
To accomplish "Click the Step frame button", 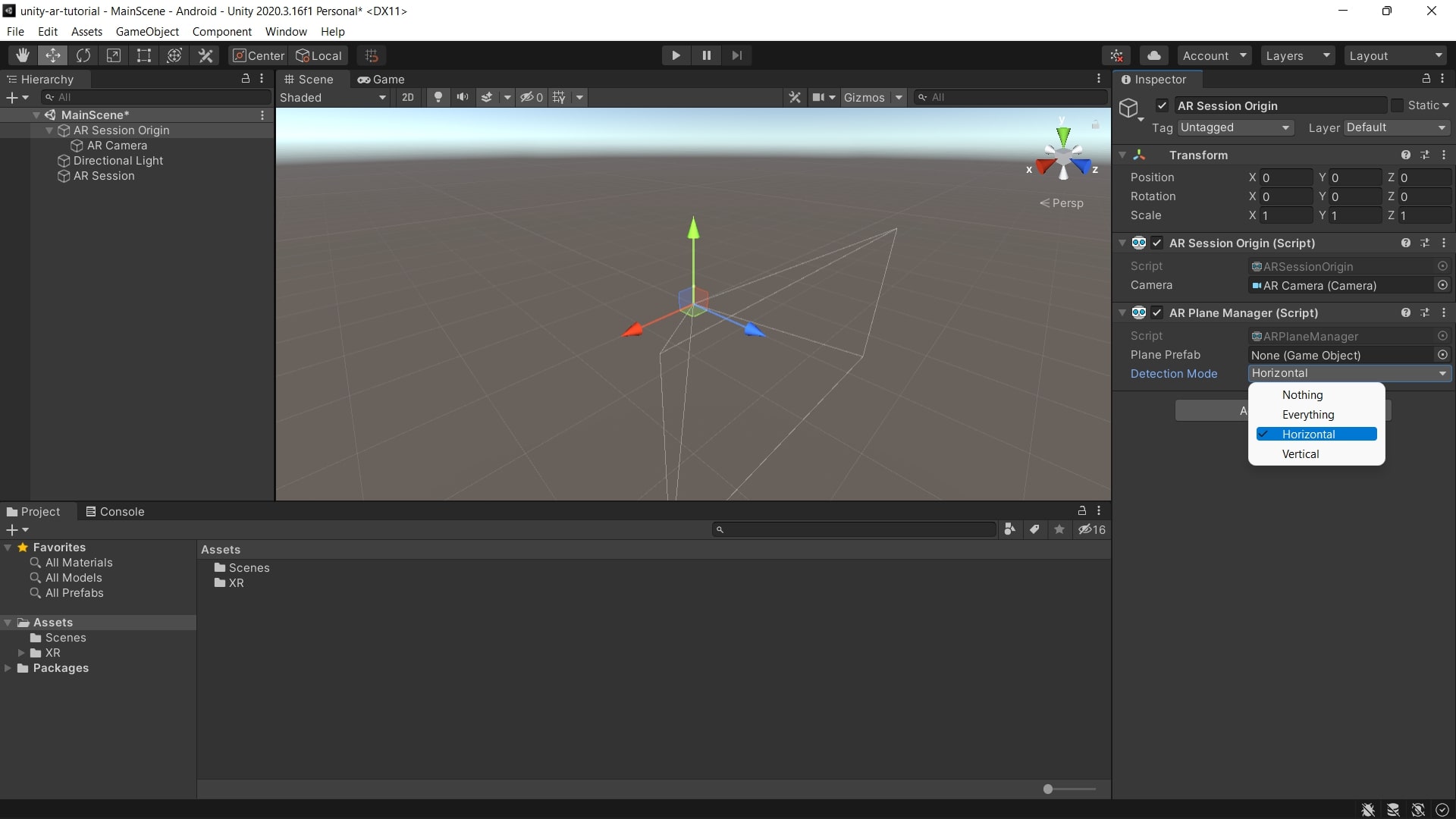I will (736, 55).
